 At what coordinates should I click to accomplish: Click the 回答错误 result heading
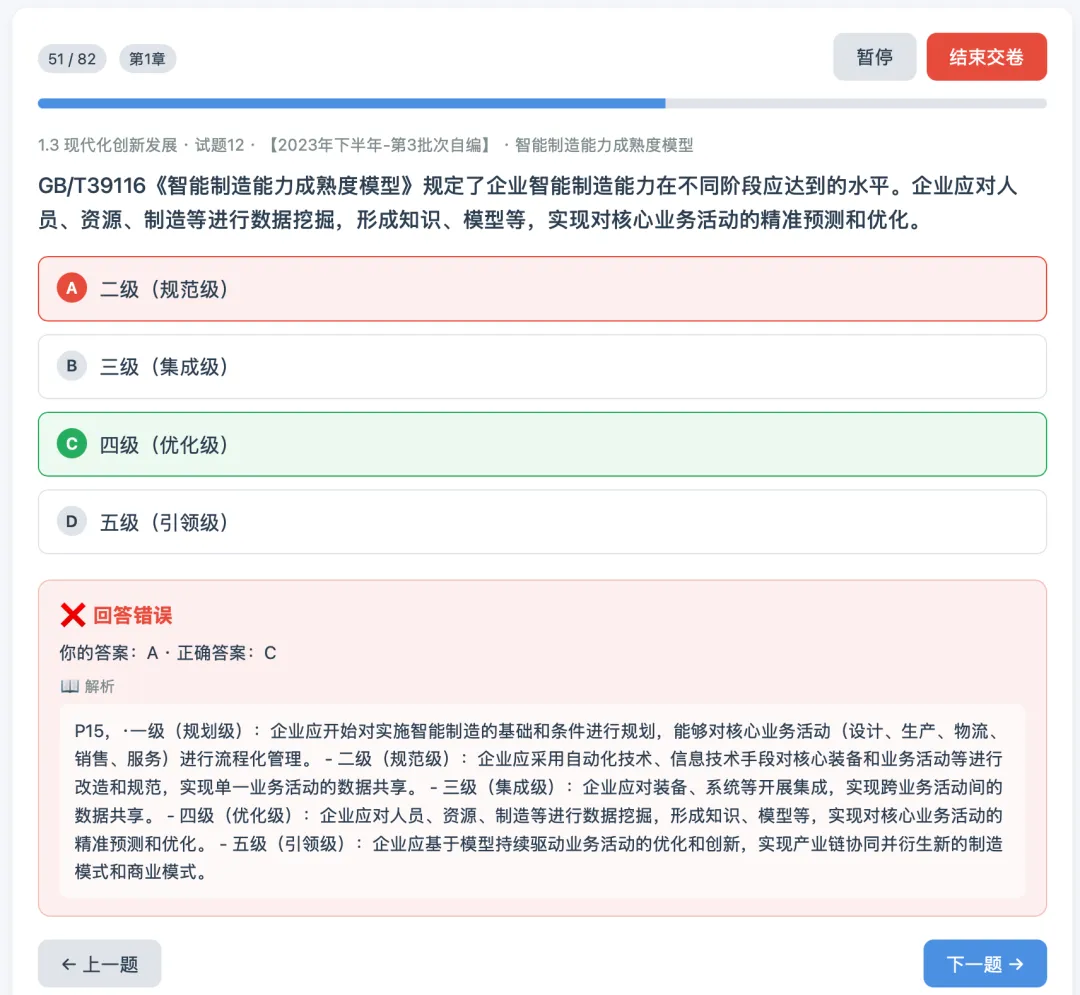tap(132, 615)
